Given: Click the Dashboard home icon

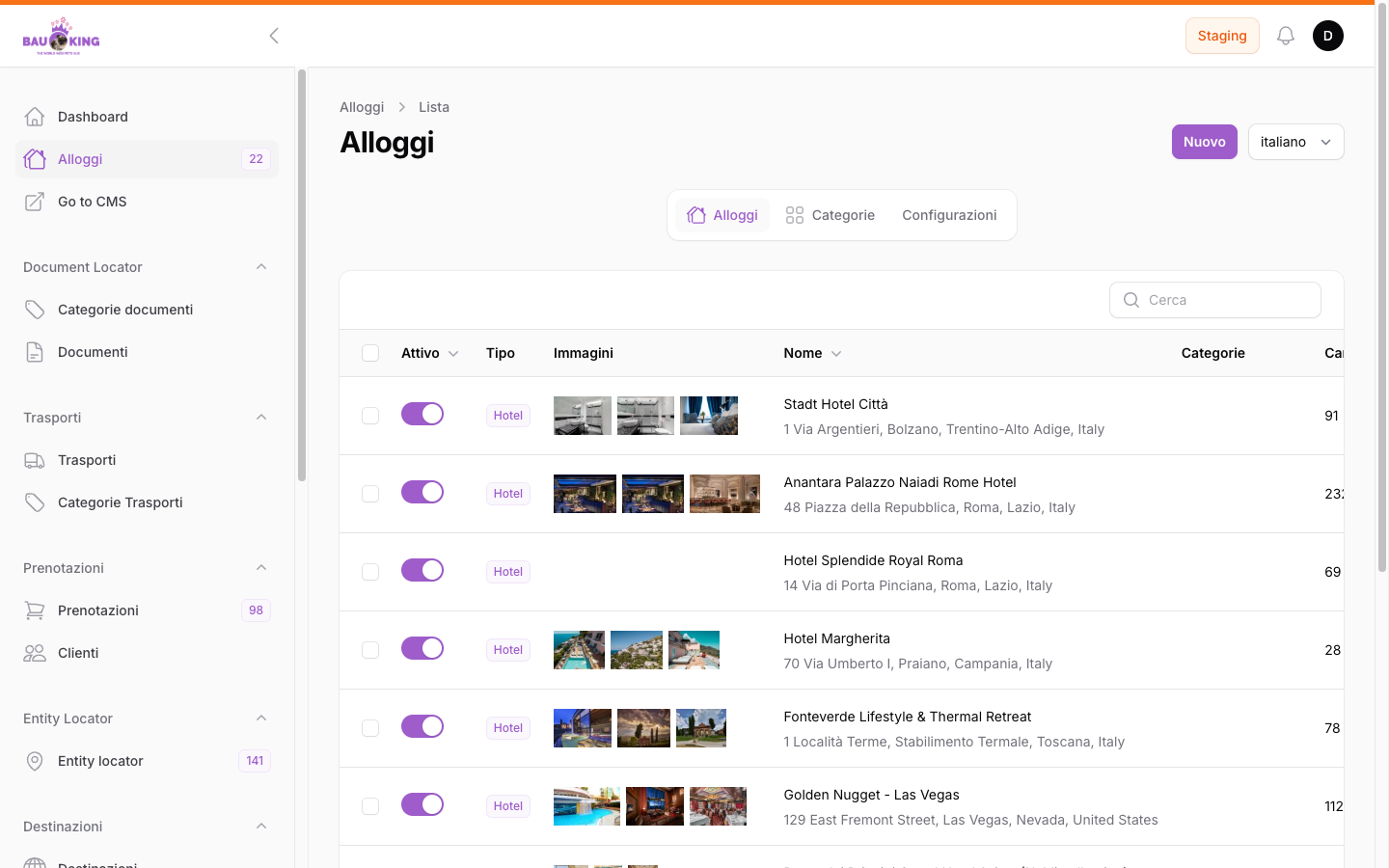Looking at the screenshot, I should click(x=35, y=117).
